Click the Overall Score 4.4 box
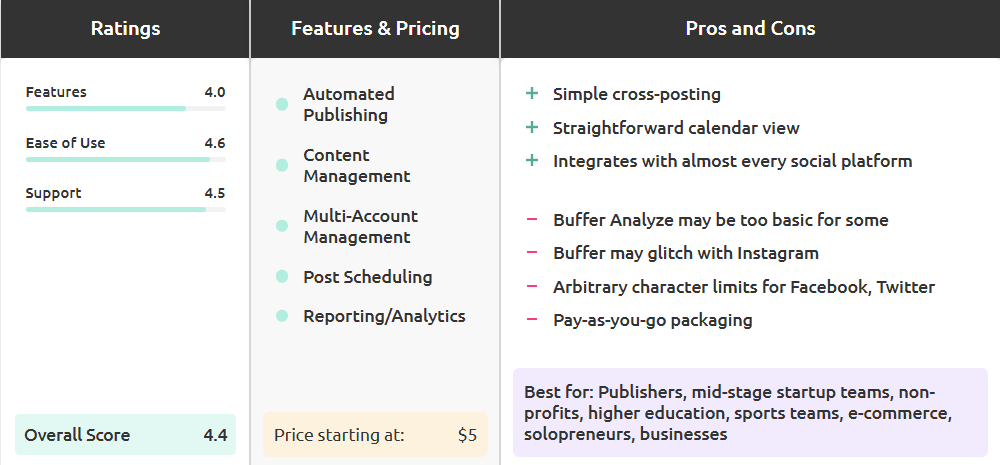Screen dimensions: 1000x465 tap(126, 435)
